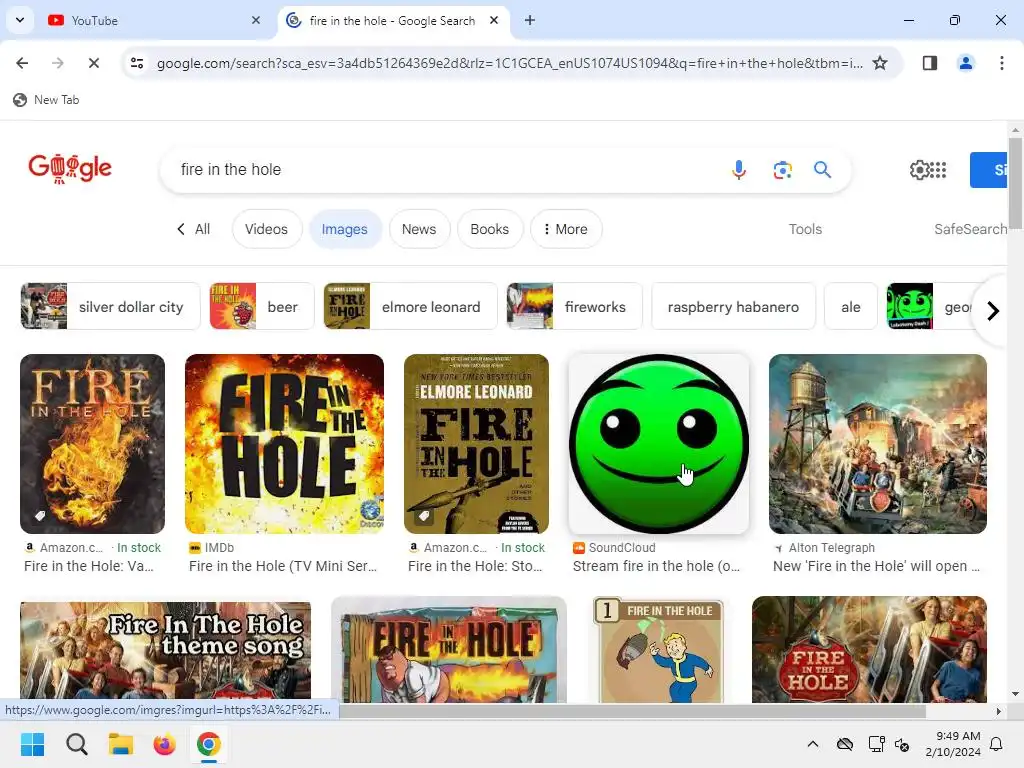Open Google Lens image search
Screen dimensions: 1024x768
782,170
